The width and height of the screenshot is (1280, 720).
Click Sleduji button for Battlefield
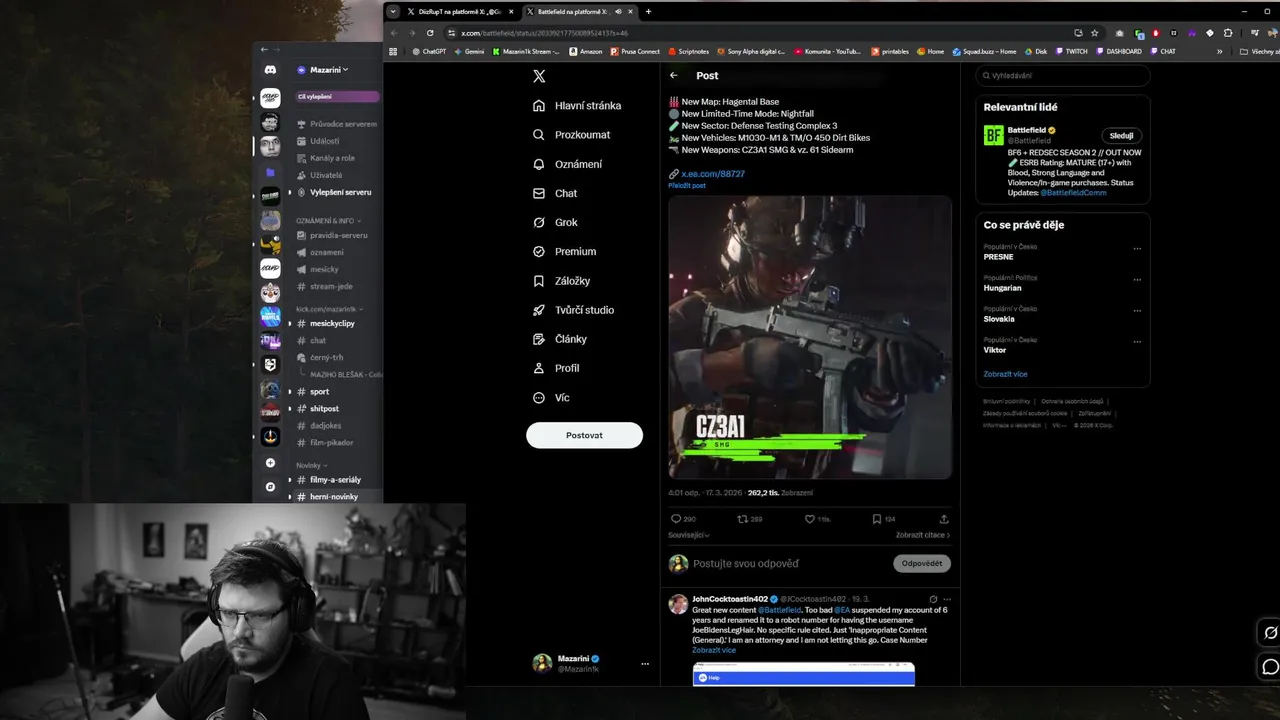coord(1121,135)
